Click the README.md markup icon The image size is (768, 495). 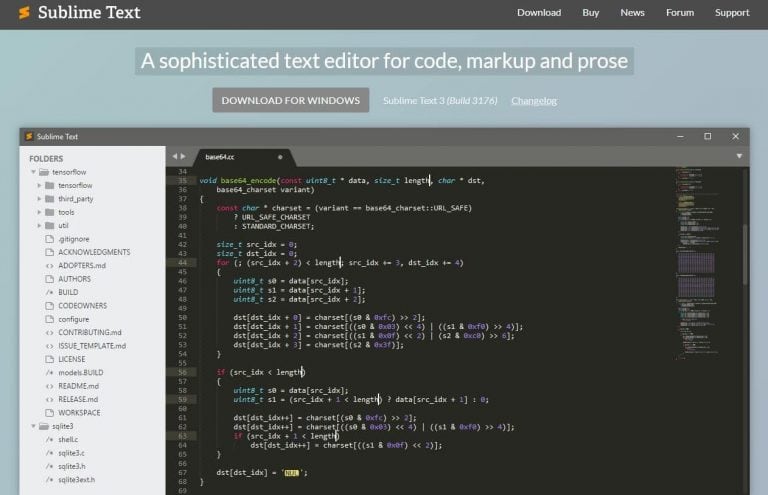point(49,386)
